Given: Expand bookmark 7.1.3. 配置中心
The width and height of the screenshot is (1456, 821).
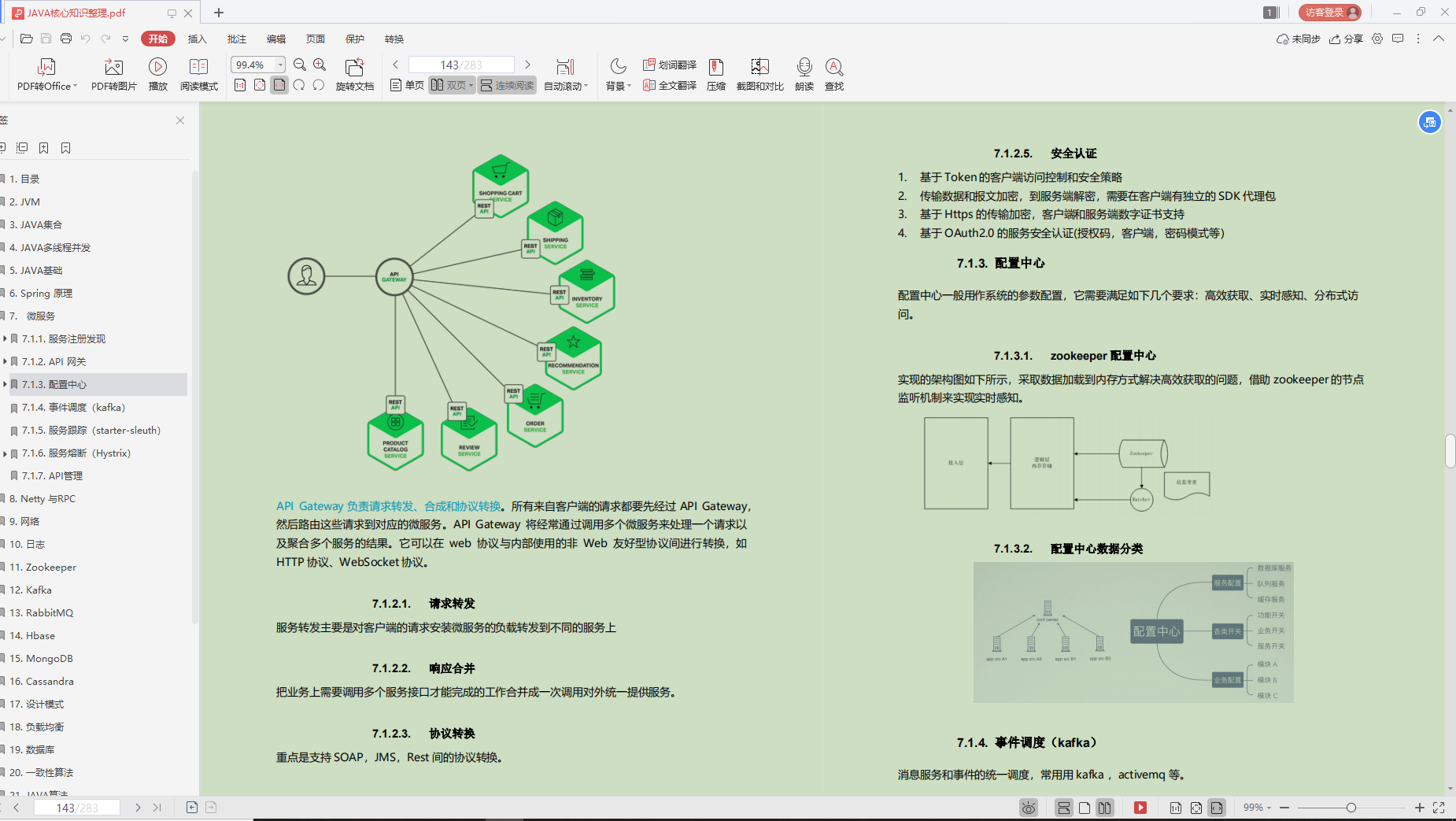Looking at the screenshot, I should [x=6, y=384].
